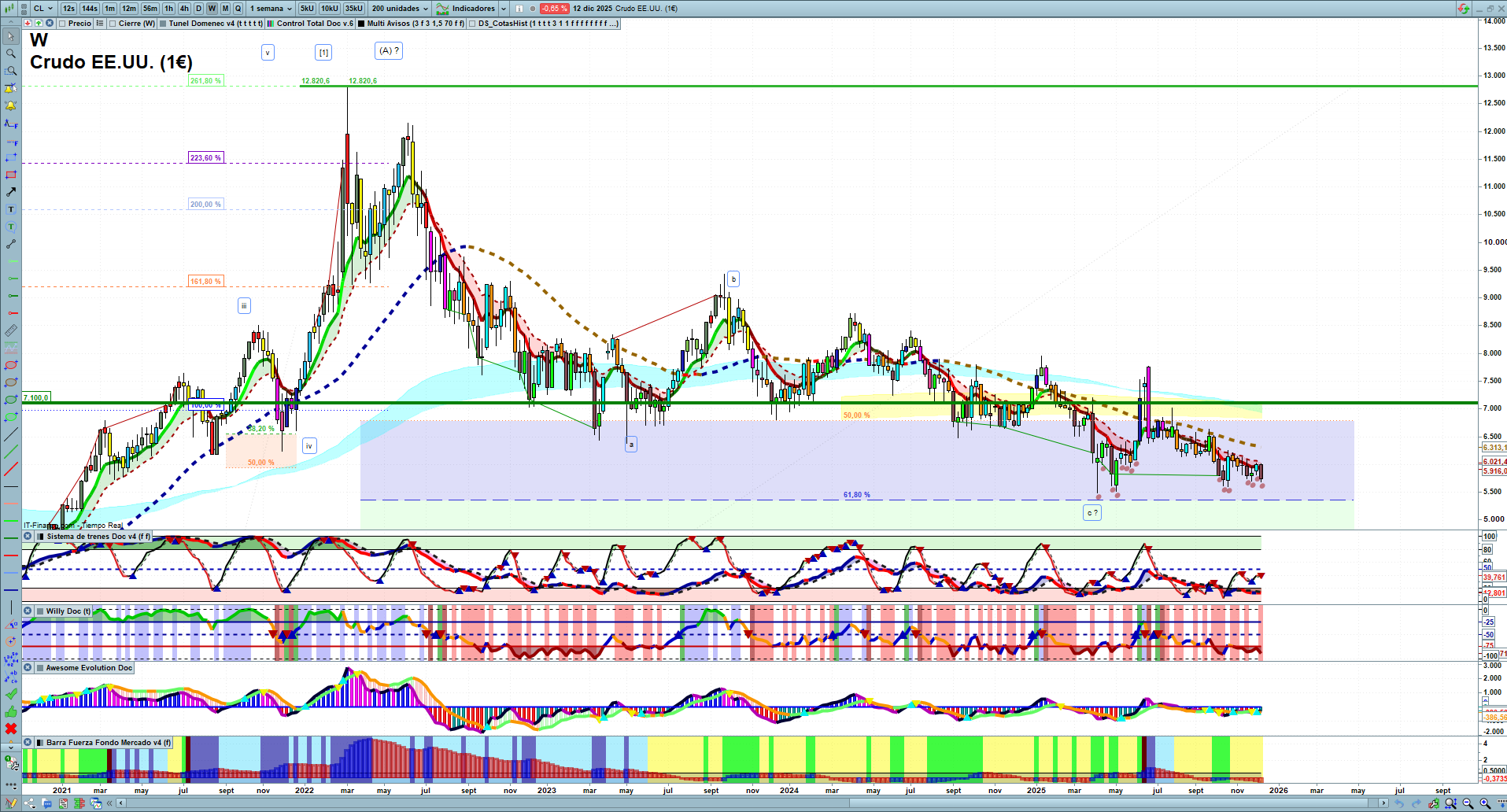Toggle the DS_CotasHist checkbox
The height and width of the screenshot is (812, 1507).
472,24
